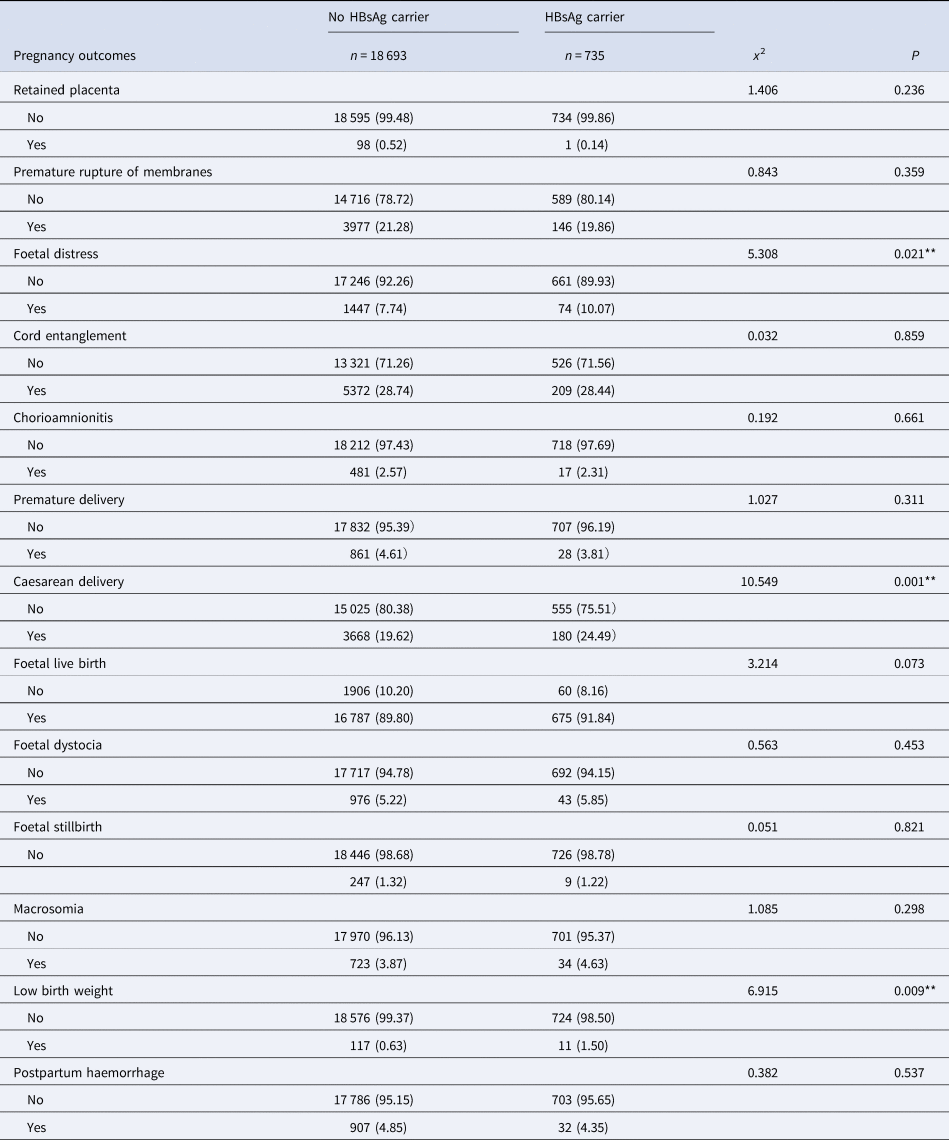Select the 'Foetal dystocia' row label

tap(58, 745)
